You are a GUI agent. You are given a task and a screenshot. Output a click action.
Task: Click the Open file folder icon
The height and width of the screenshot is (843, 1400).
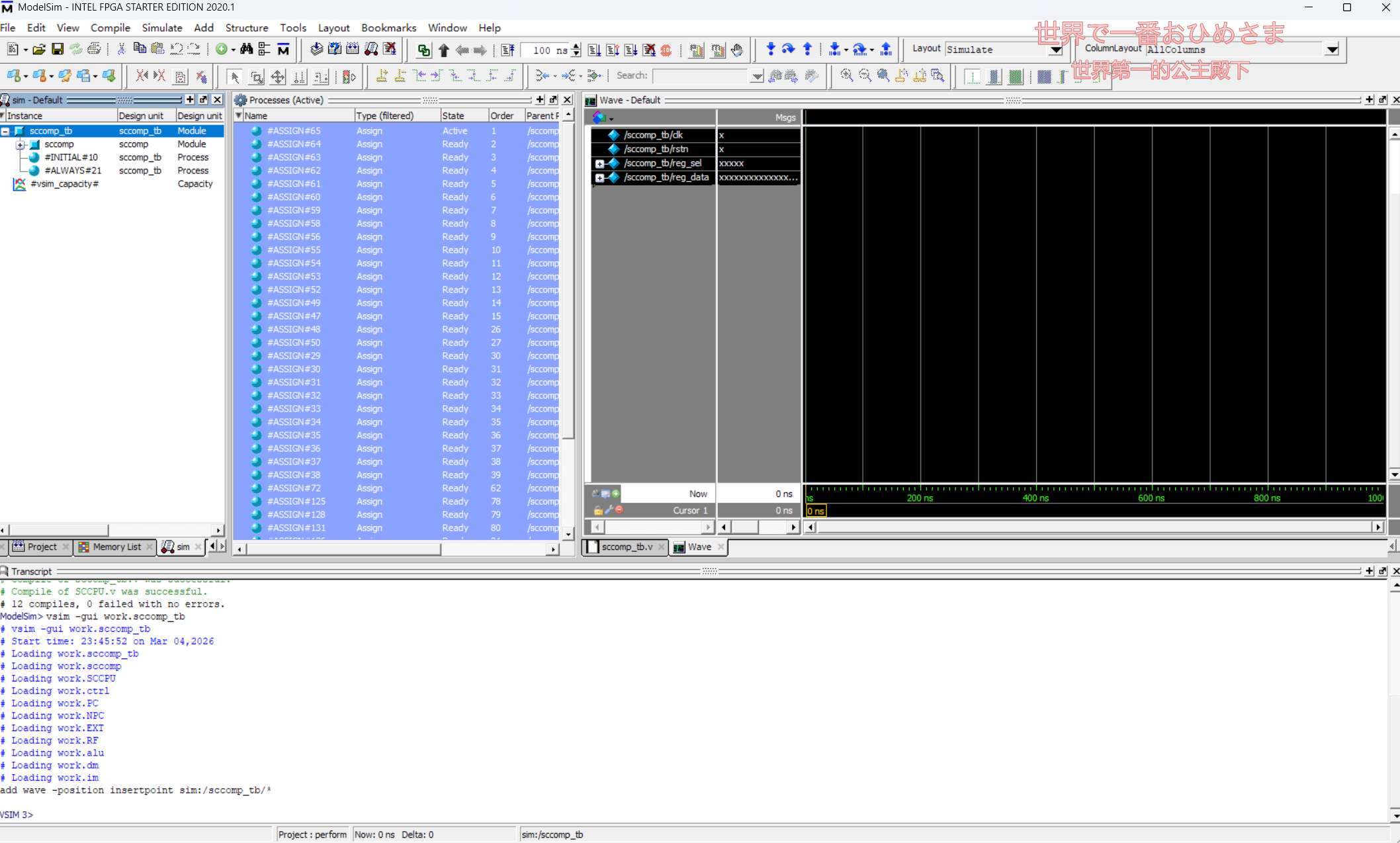point(39,49)
